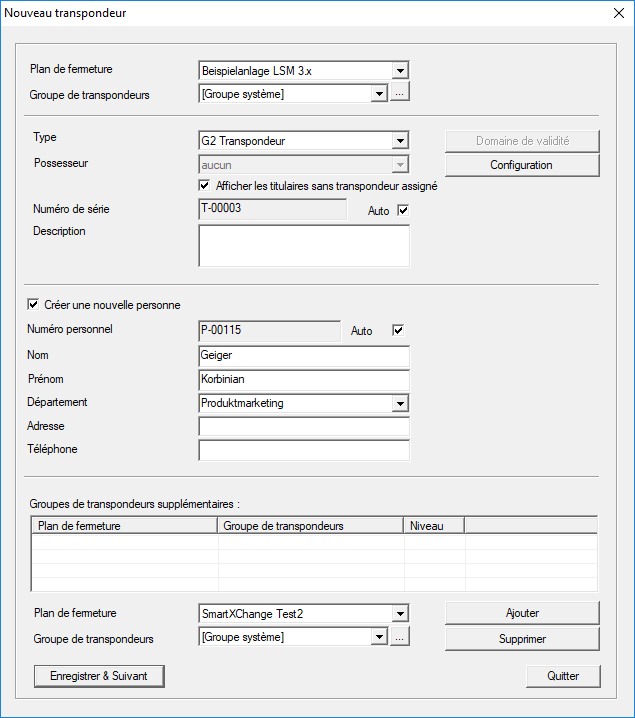635x718 pixels.
Task: Click the top ellipsis button beside Groupe de transpondeurs
Action: [400, 94]
